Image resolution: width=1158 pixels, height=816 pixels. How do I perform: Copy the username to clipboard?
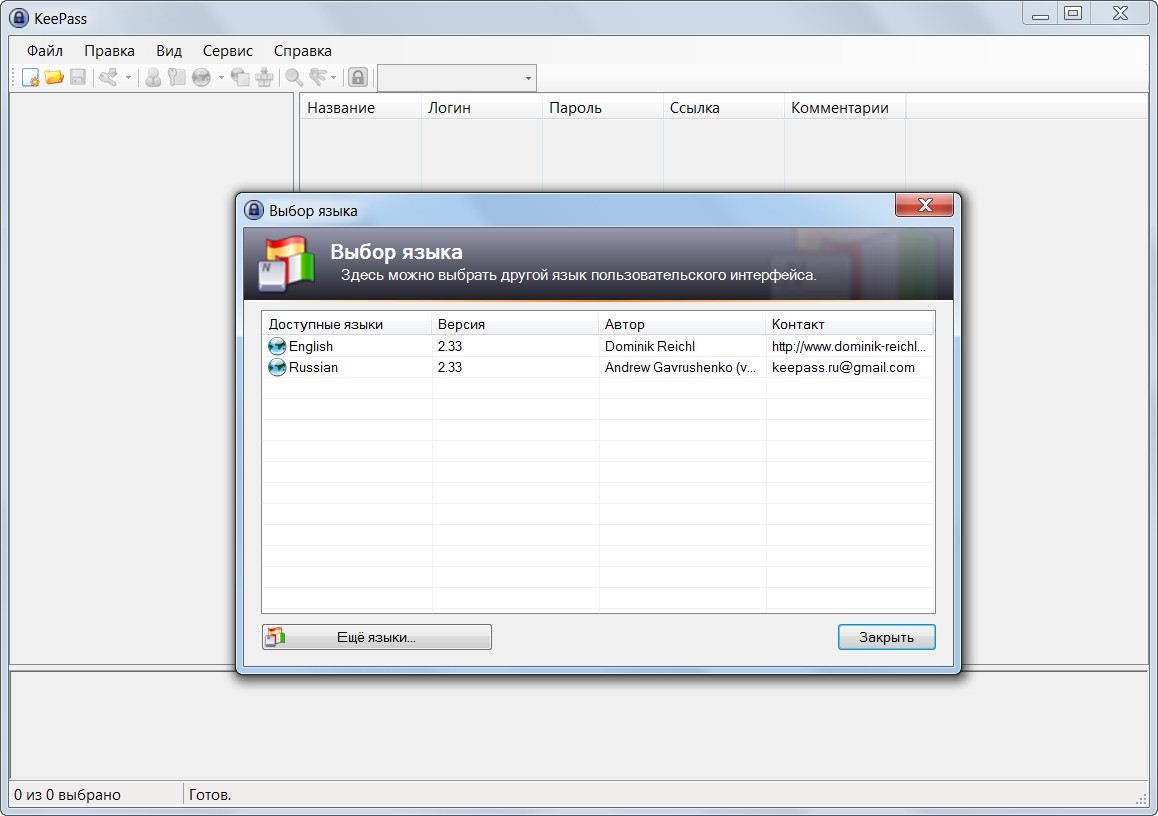(x=153, y=77)
